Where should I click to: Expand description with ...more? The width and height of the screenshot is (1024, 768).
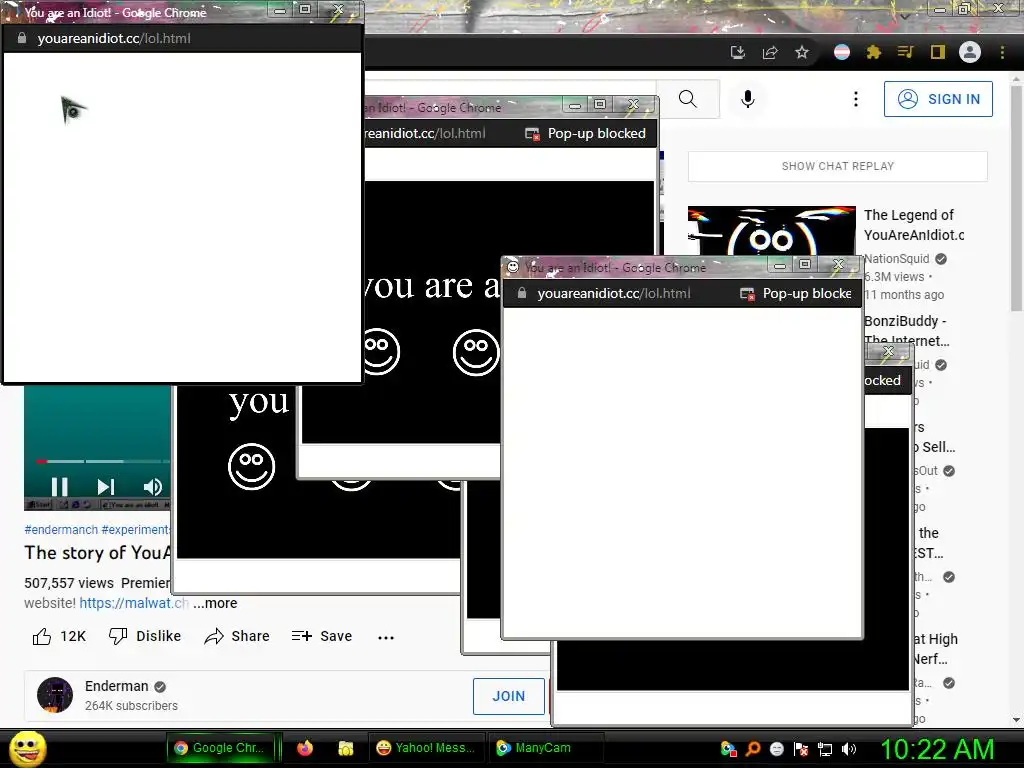click(215, 603)
